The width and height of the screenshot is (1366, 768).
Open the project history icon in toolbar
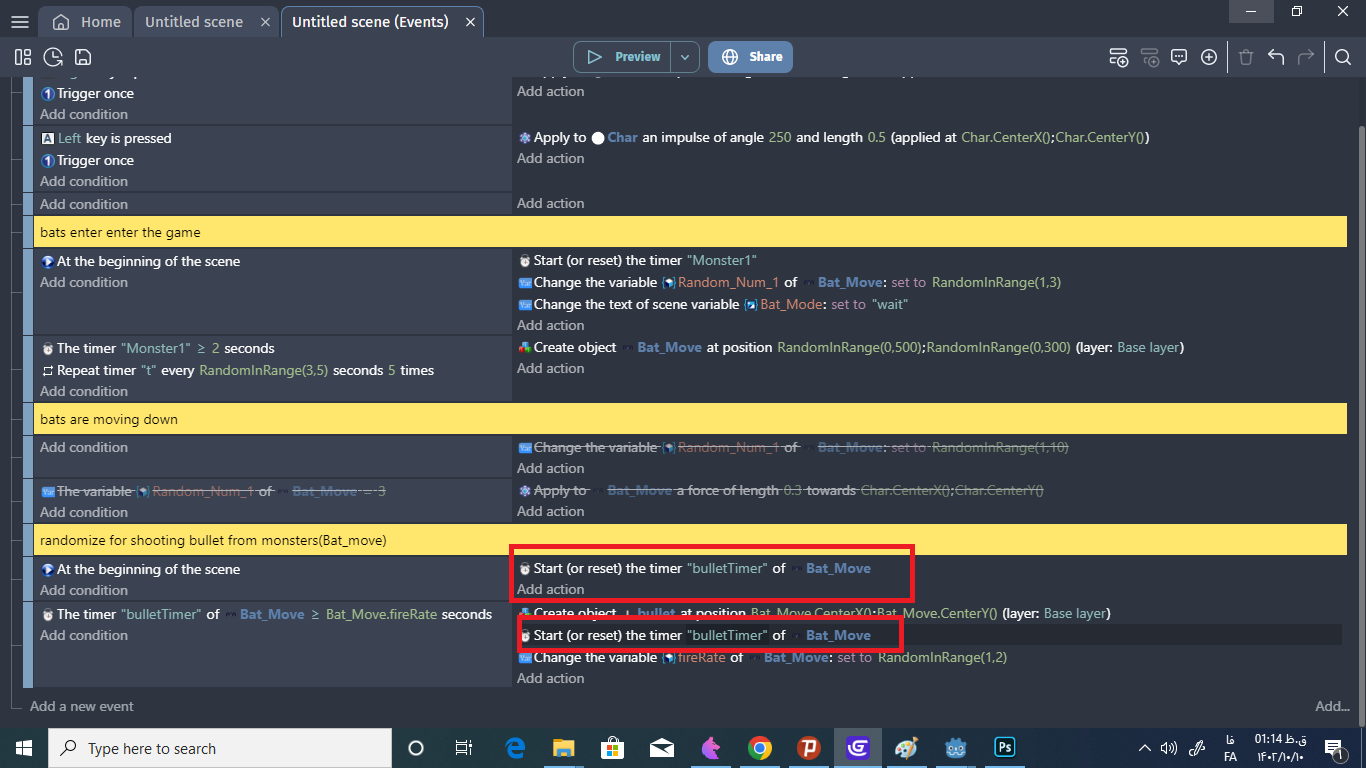[x=53, y=57]
